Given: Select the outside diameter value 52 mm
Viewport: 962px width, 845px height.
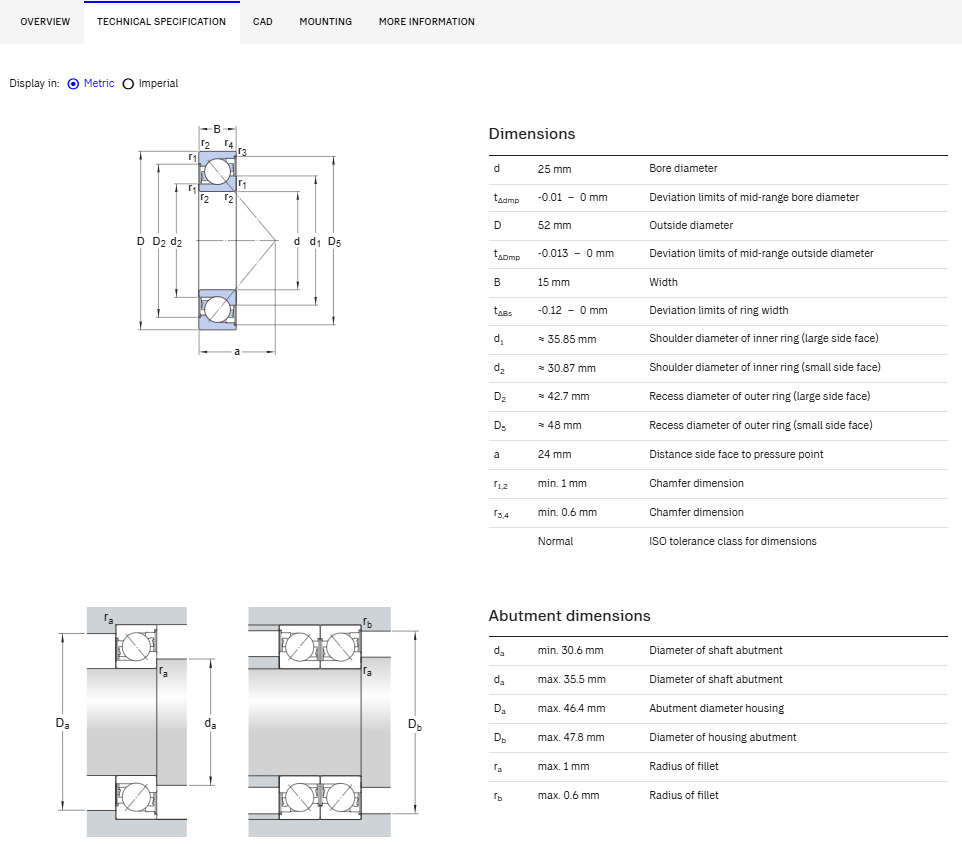Looking at the screenshot, I should (x=555, y=225).
